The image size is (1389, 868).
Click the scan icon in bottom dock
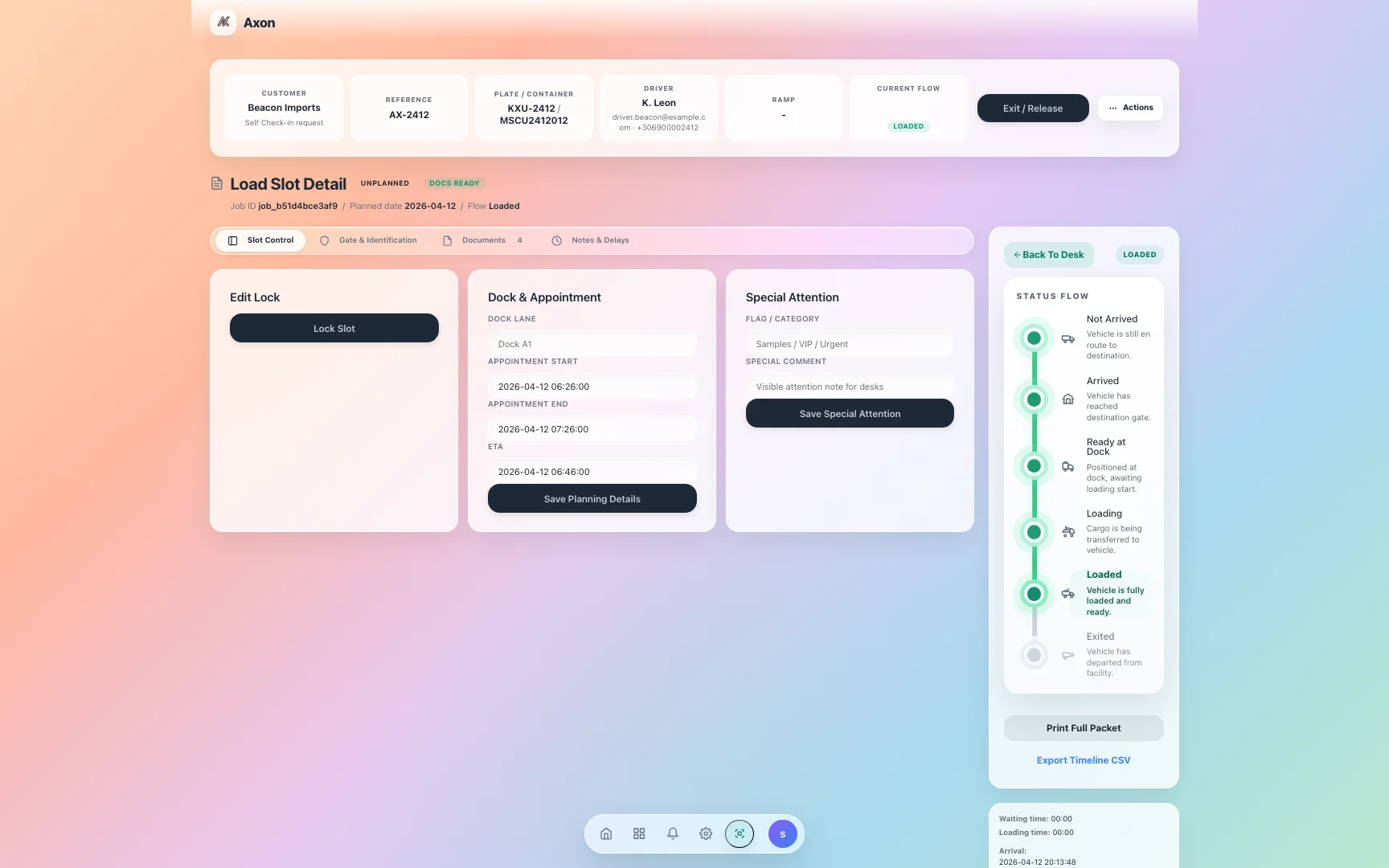[740, 833]
